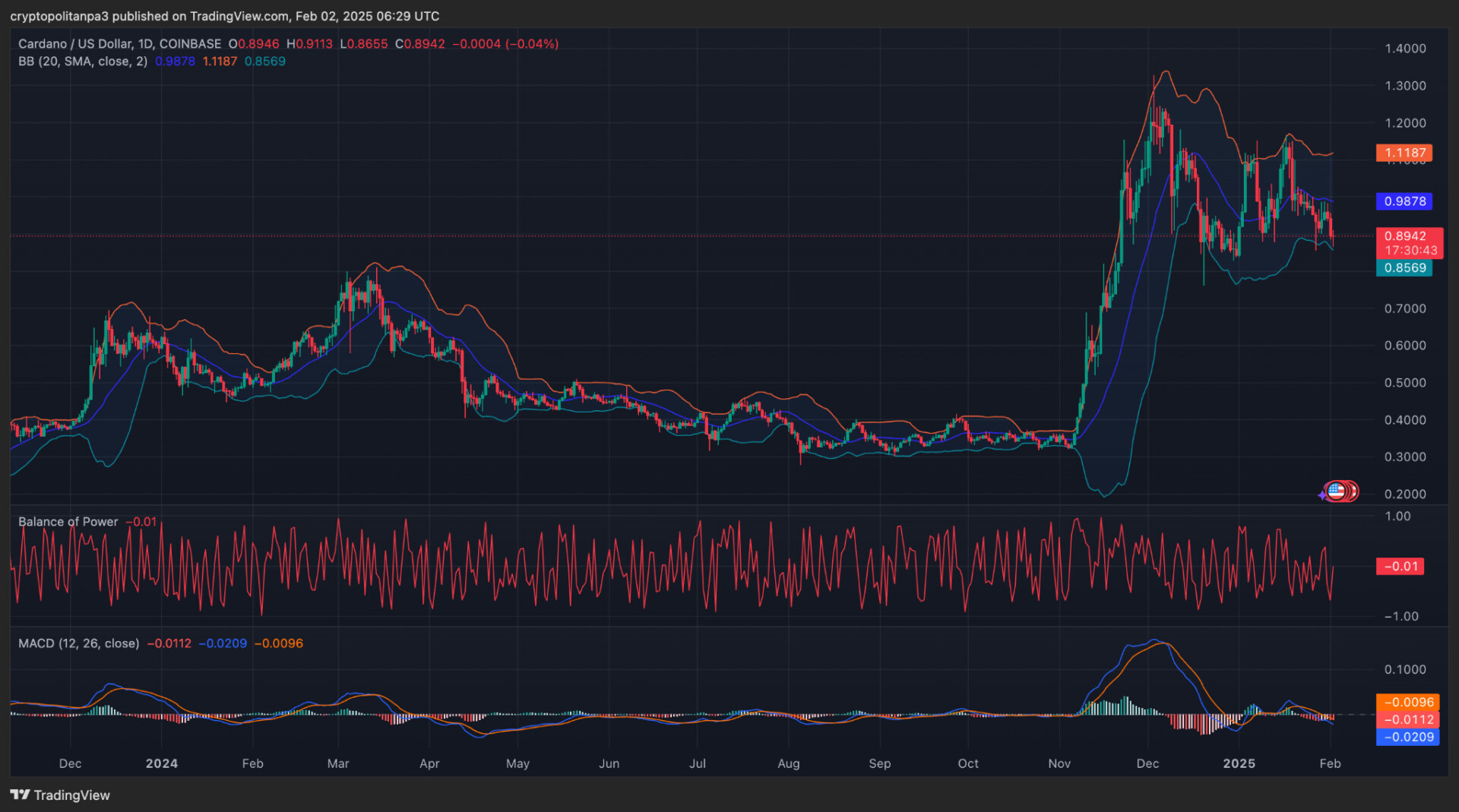This screenshot has width=1459, height=812.
Task: Click the 0.7000 price scale label
Action: (x=1405, y=308)
